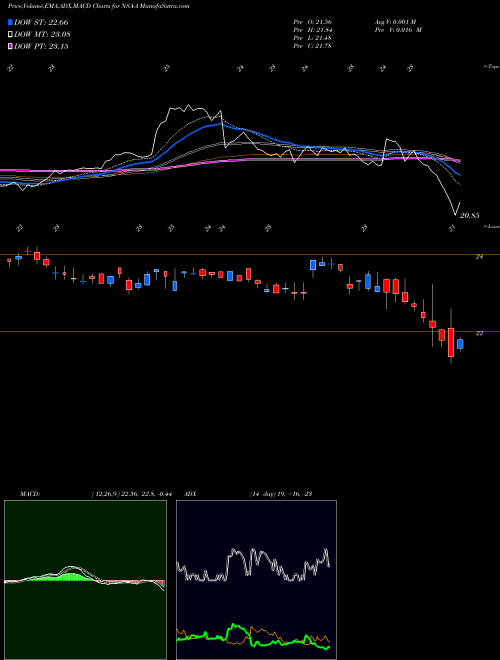500x660 pixels.
Task: Select the 'DOW PT: 23.15' legend label
Action: click(x=41, y=46)
